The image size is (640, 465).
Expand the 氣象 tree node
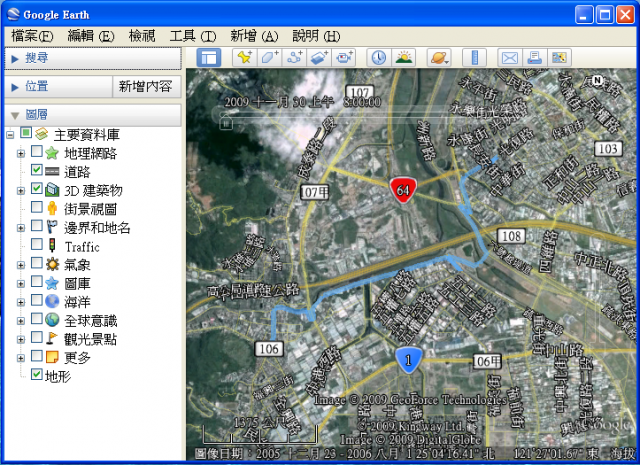point(21,265)
